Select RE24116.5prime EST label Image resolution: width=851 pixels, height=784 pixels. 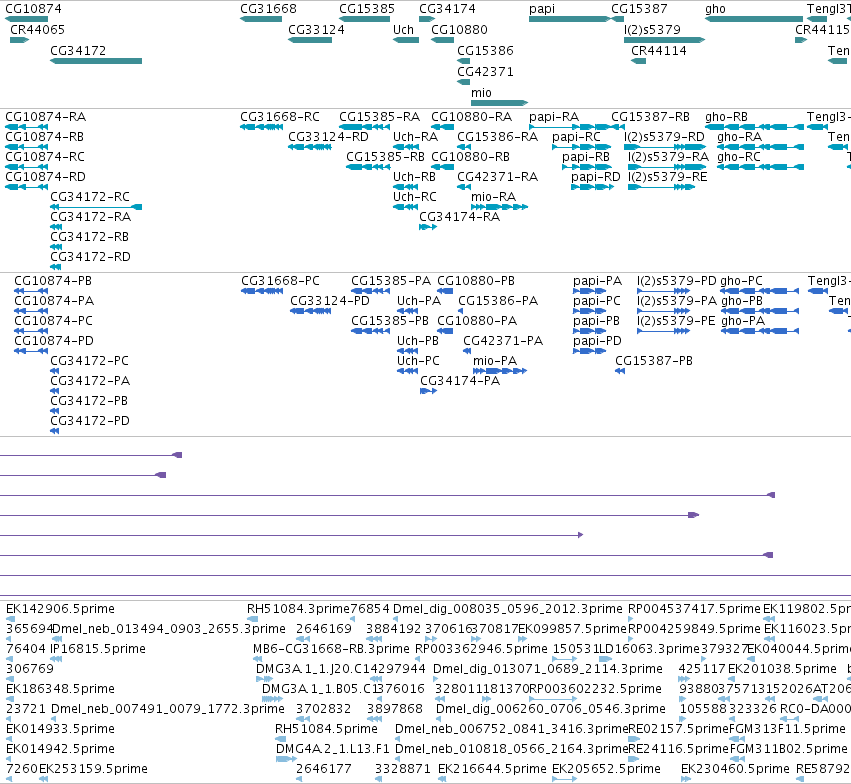pos(678,749)
